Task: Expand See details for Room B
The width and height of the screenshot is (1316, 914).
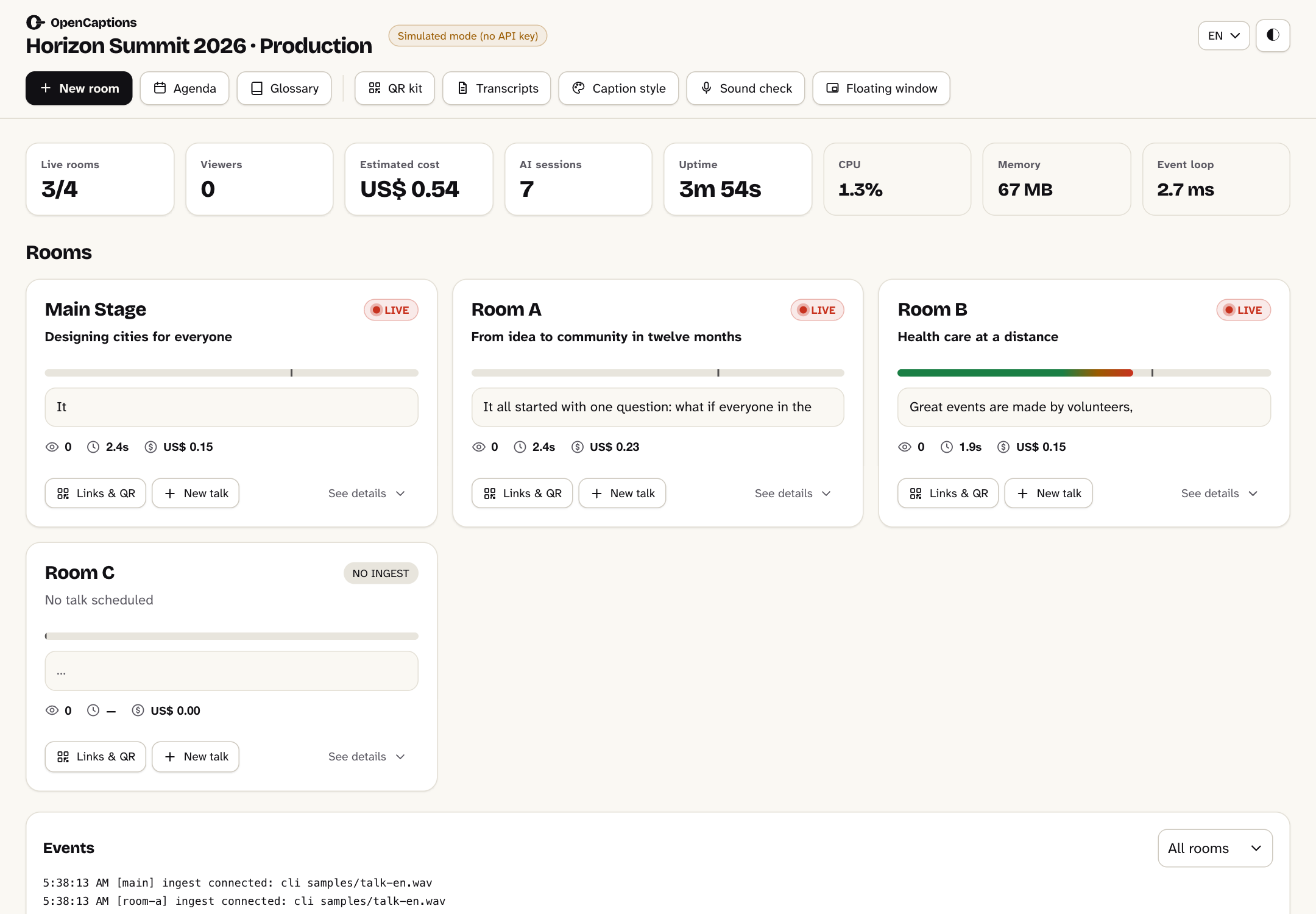Action: click(1220, 493)
